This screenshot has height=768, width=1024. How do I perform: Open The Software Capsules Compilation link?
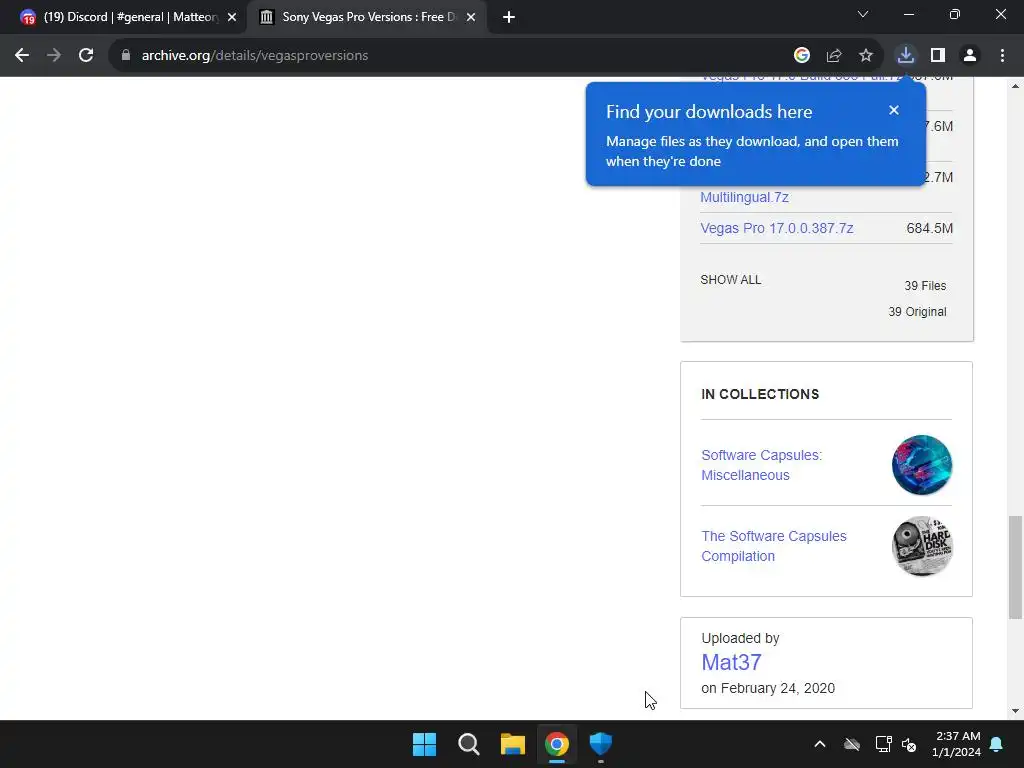pos(774,546)
